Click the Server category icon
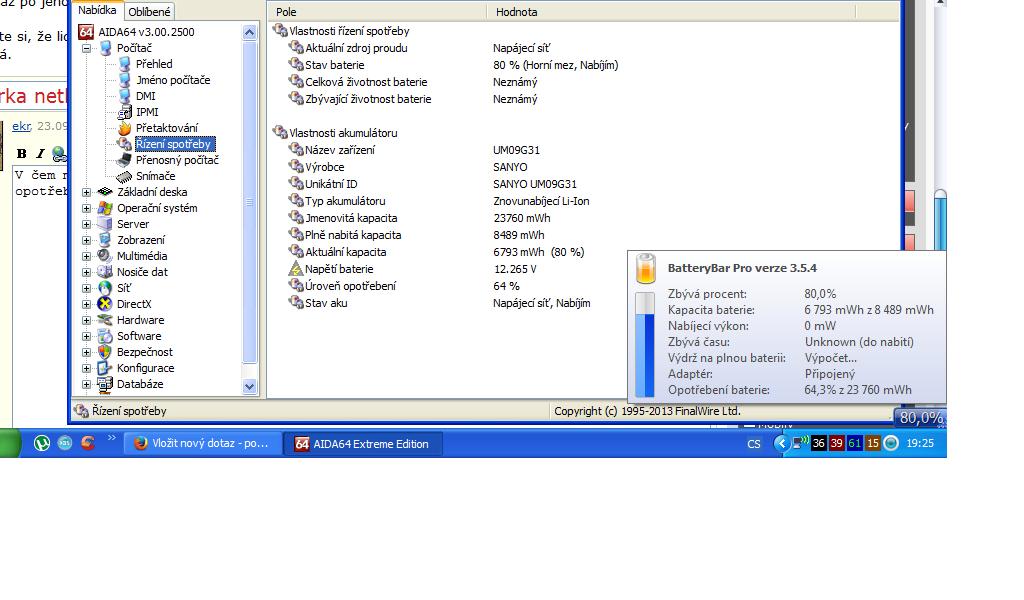 pyautogui.click(x=105, y=224)
